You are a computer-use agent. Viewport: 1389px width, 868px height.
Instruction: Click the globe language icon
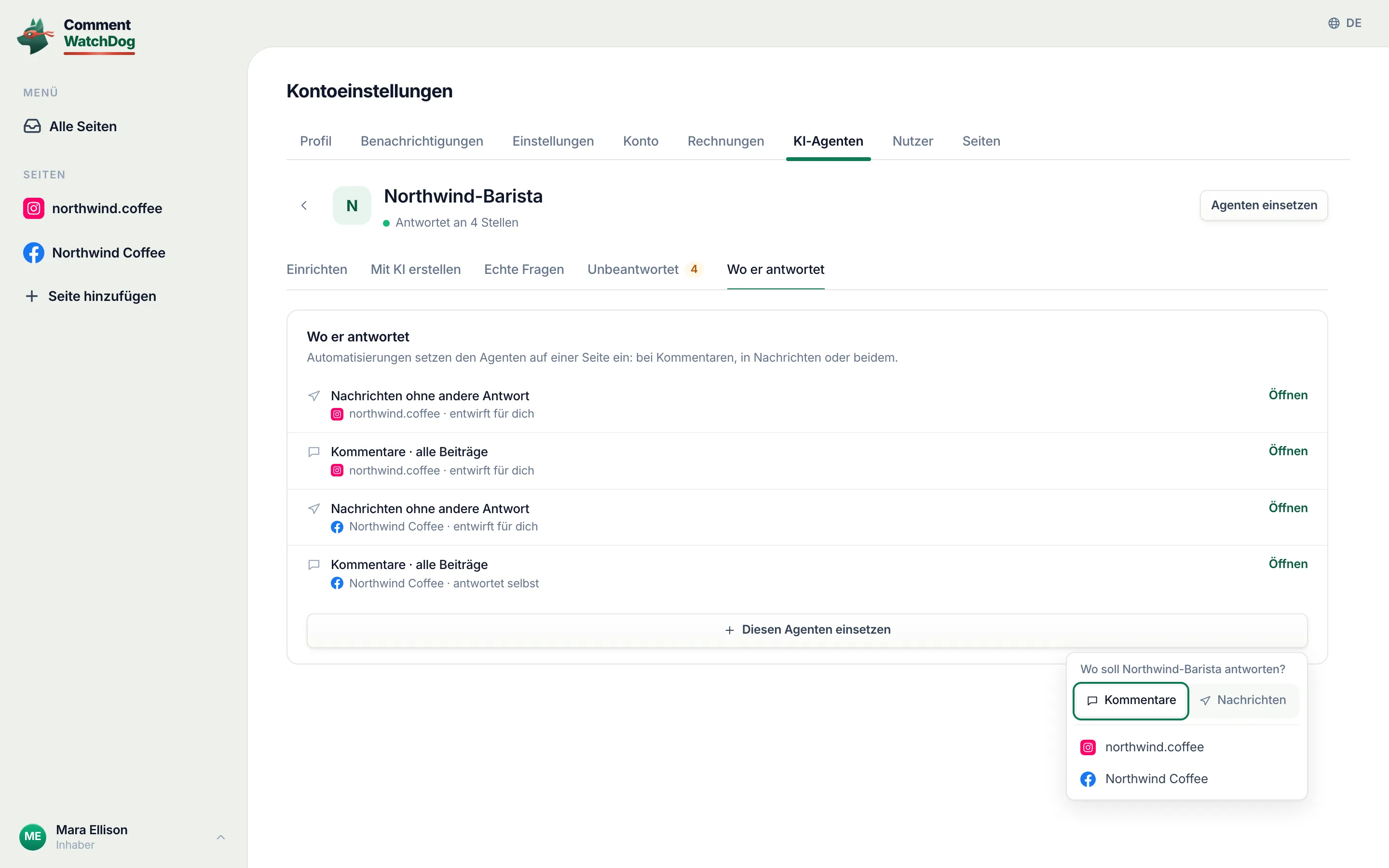tap(1334, 23)
